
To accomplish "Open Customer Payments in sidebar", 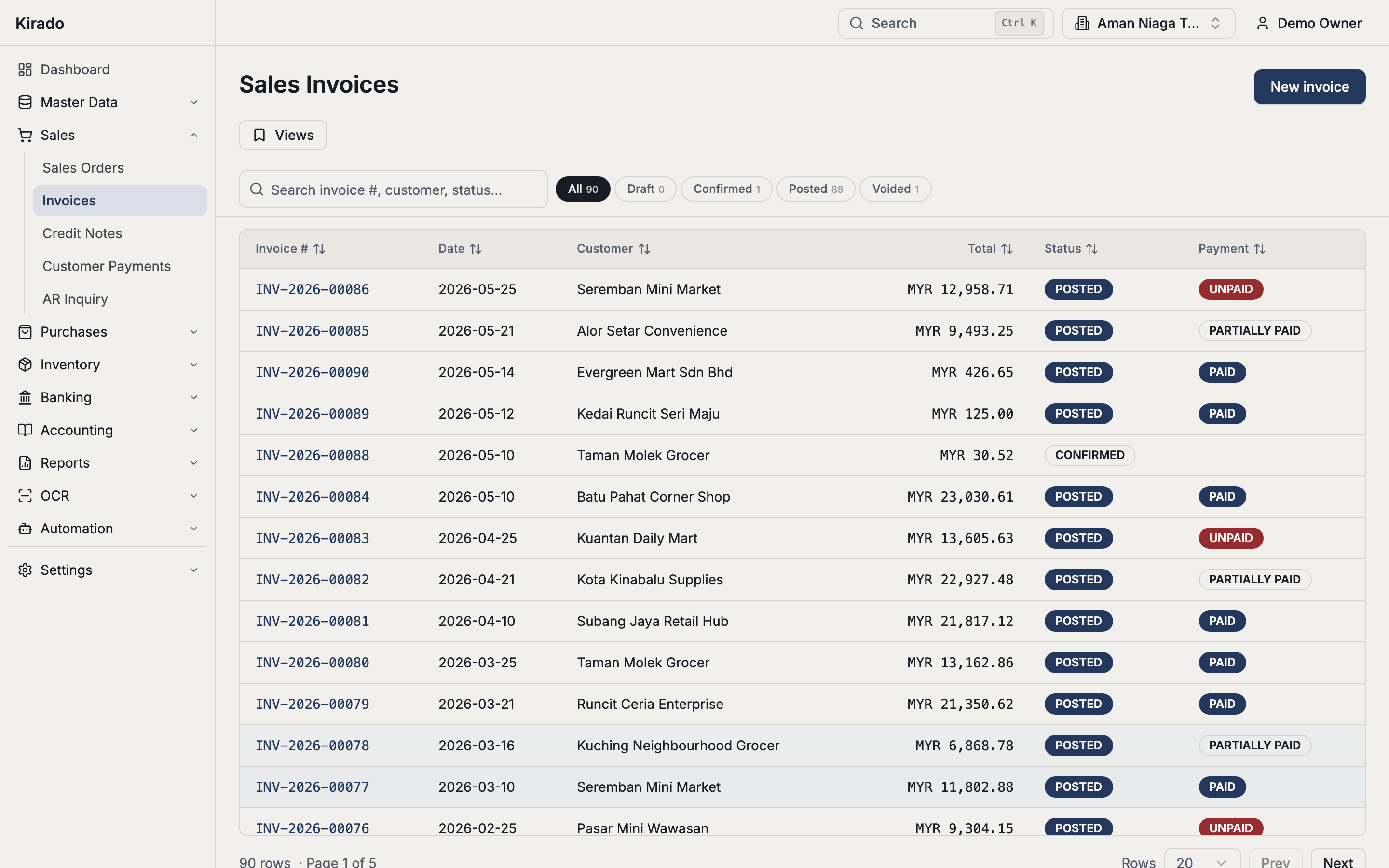I will pos(120,266).
